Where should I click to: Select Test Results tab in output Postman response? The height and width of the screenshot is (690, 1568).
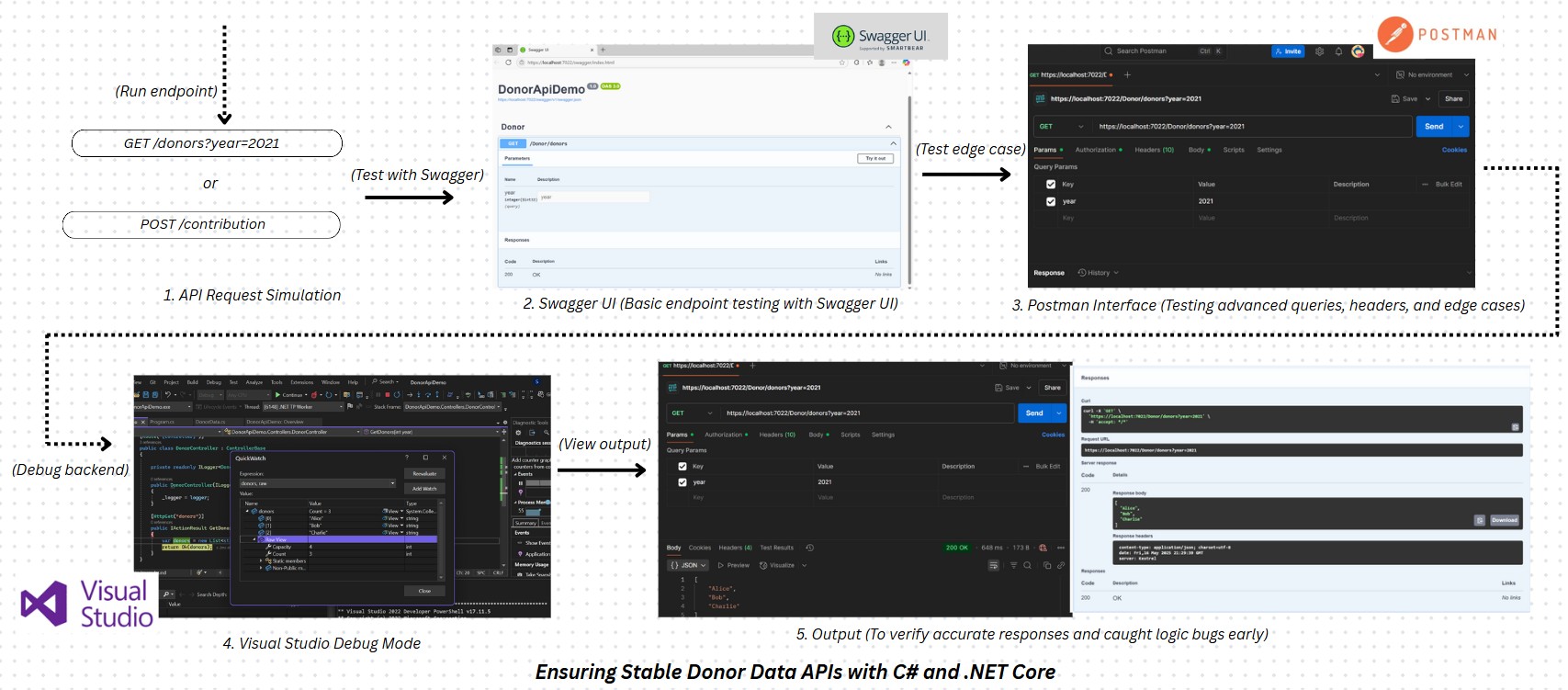pyautogui.click(x=777, y=548)
